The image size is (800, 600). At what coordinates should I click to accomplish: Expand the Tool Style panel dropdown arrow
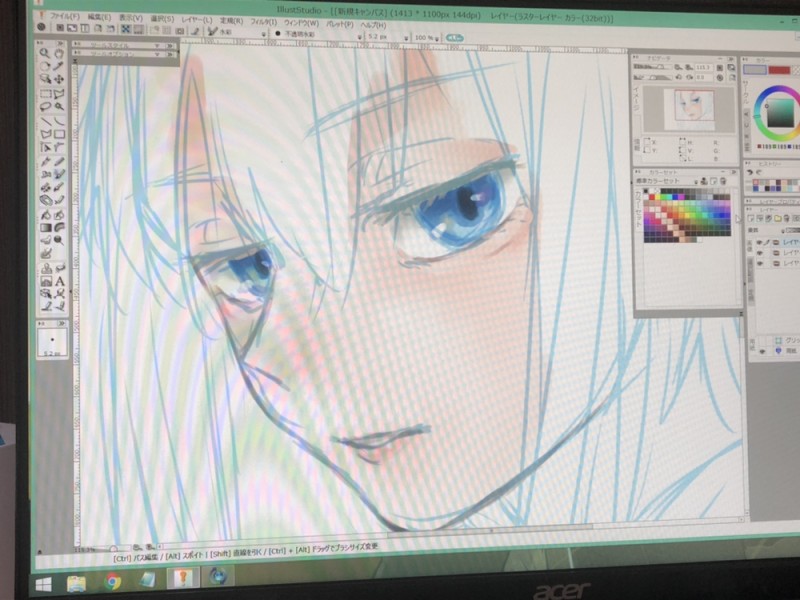click(158, 46)
